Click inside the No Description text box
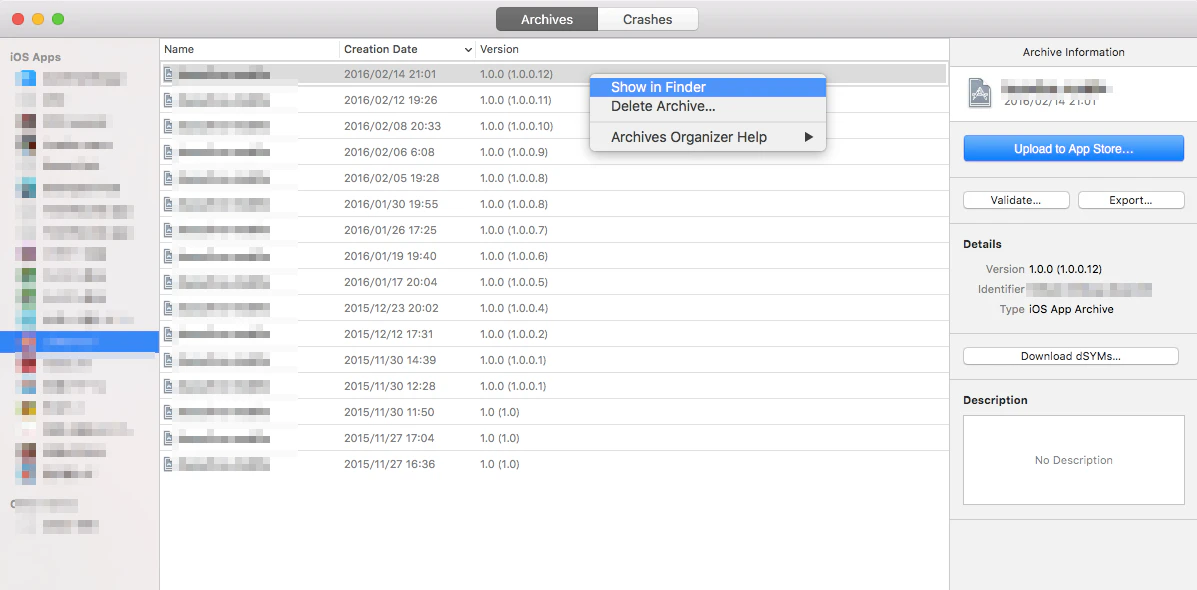 tap(1073, 460)
